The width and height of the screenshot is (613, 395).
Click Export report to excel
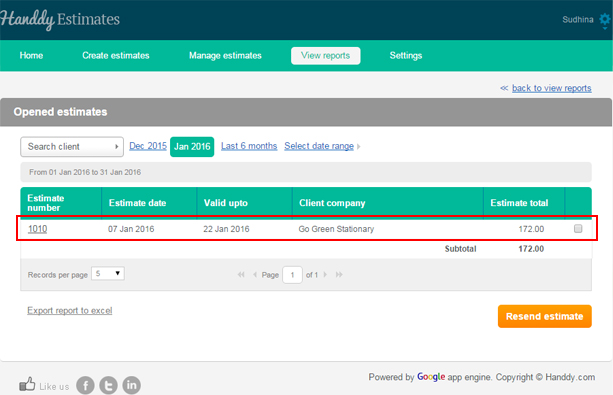70,311
